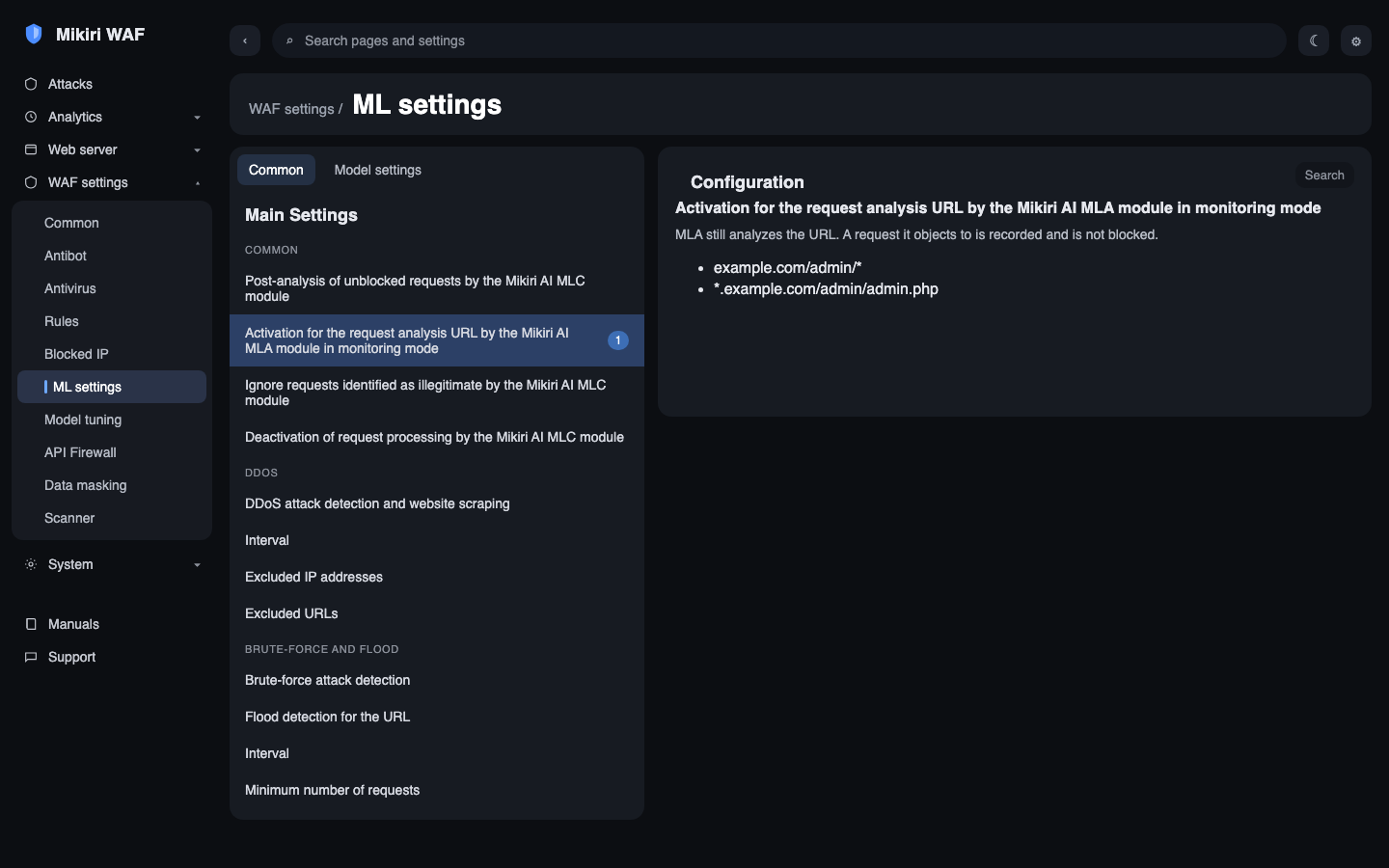Click the Search button in Configuration panel
Image resolution: width=1389 pixels, height=868 pixels.
1324,175
